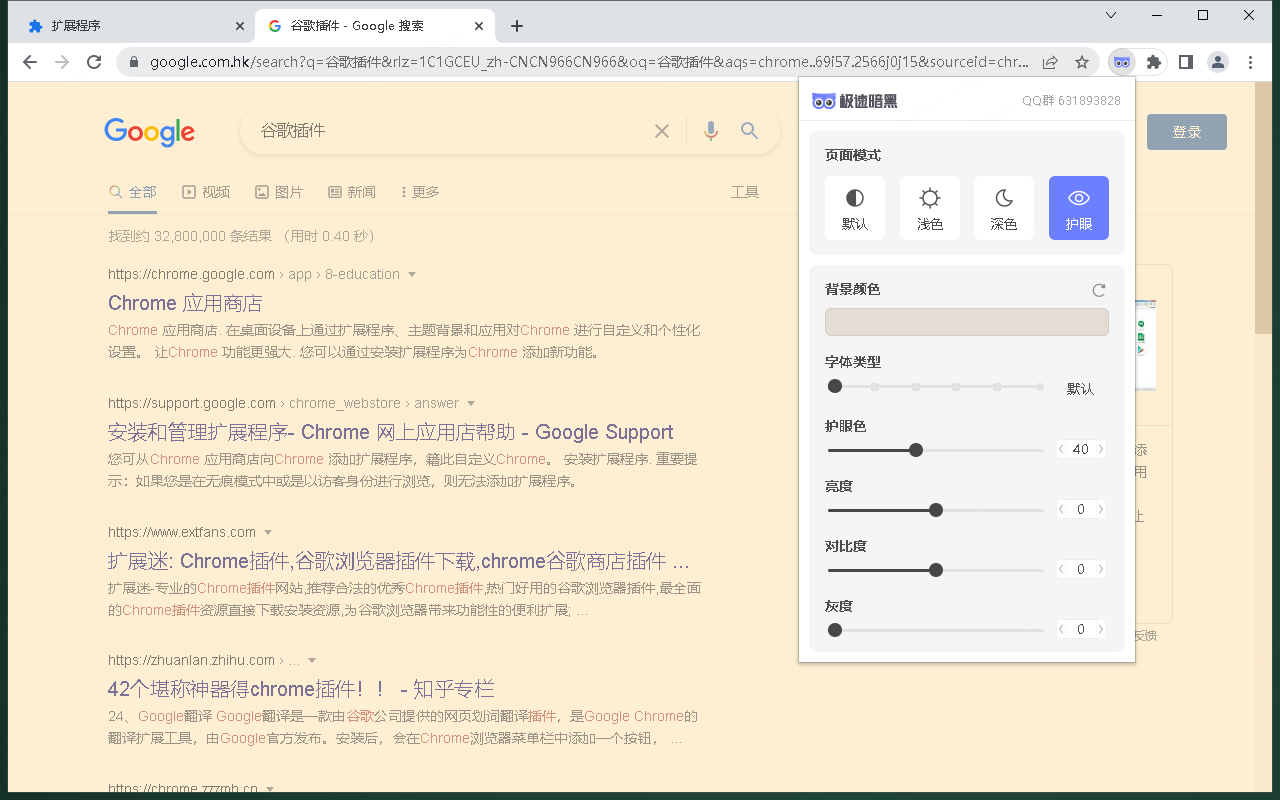The height and width of the screenshot is (800, 1280).
Task: Click the 护眼色 slider handle
Action: tap(916, 450)
